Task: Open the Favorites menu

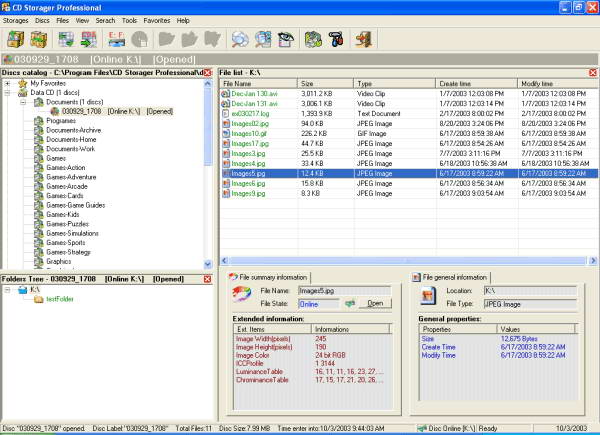Action: click(x=157, y=21)
